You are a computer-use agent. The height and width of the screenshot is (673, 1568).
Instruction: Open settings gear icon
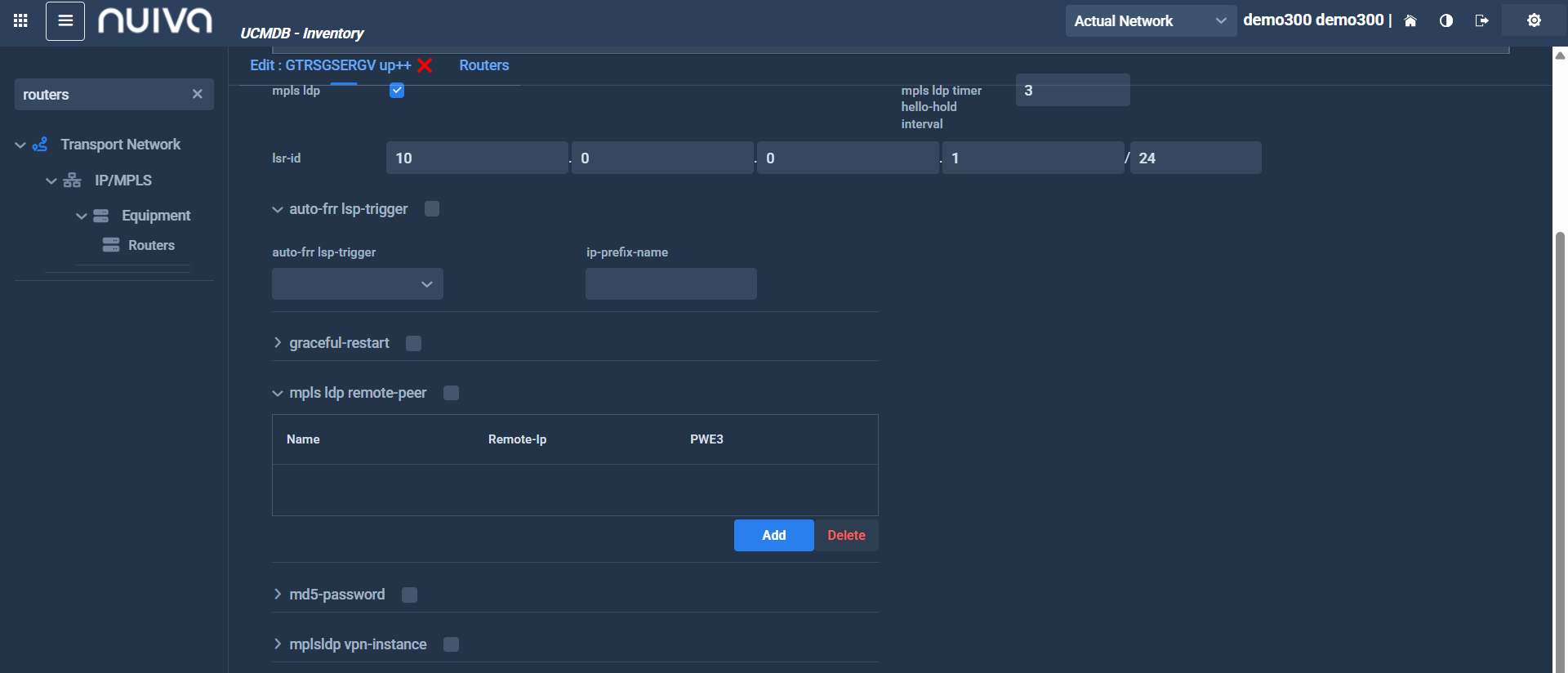(1534, 20)
